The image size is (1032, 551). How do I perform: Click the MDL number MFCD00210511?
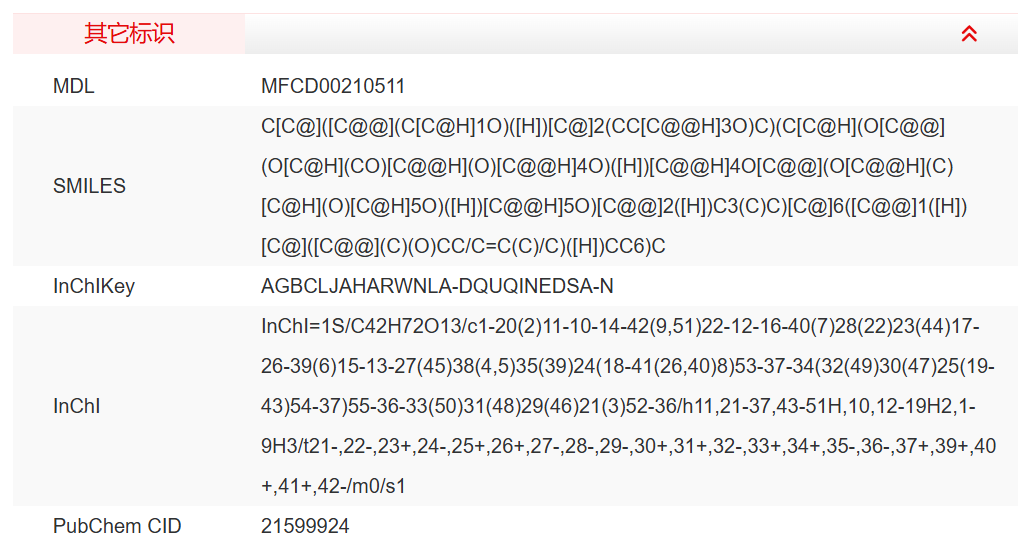point(333,87)
